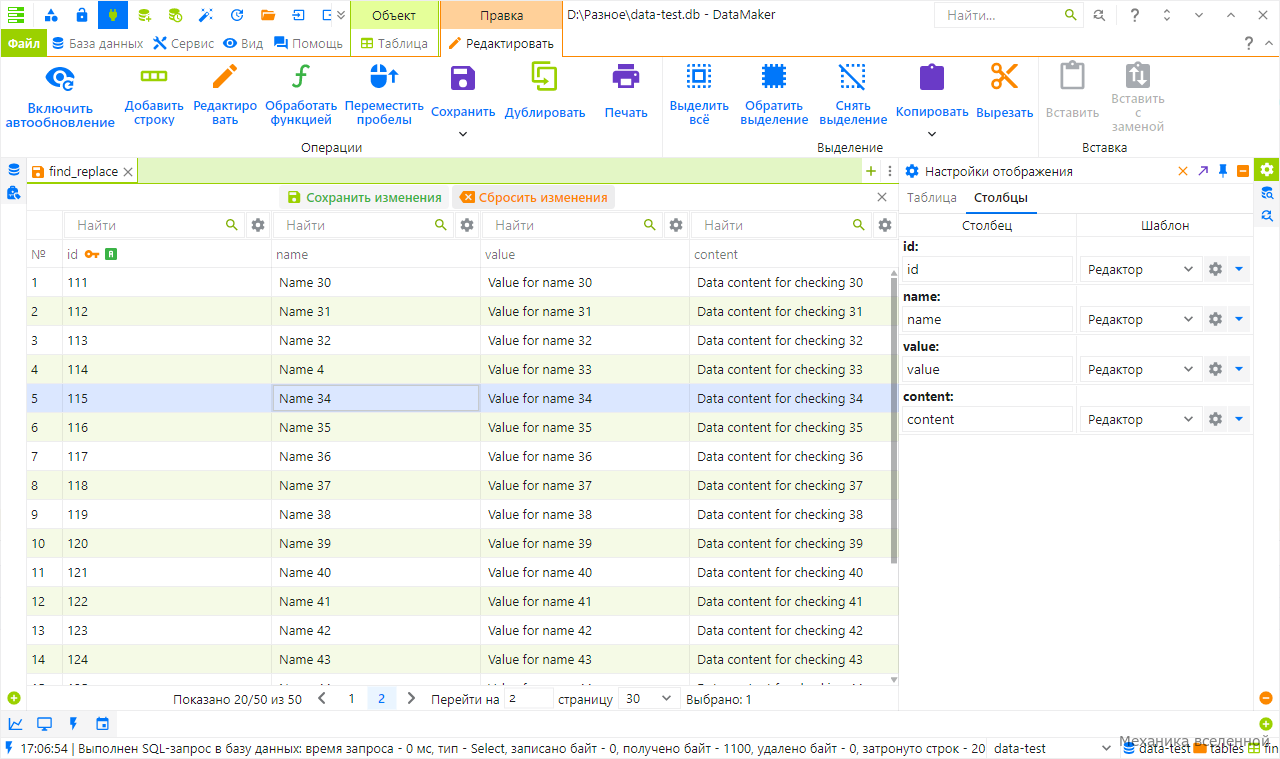The height and width of the screenshot is (759, 1280).
Task: Expand quick toolbar overflow chevron
Action: coord(342,15)
